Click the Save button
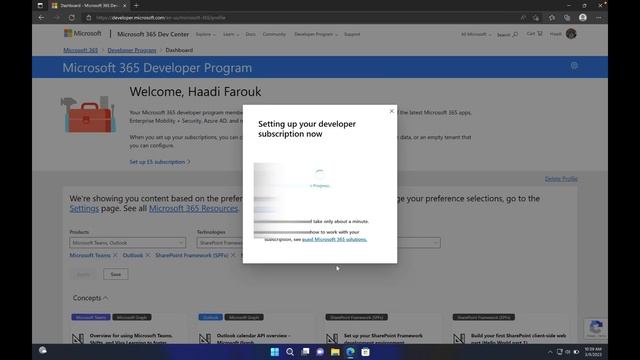 coord(116,274)
